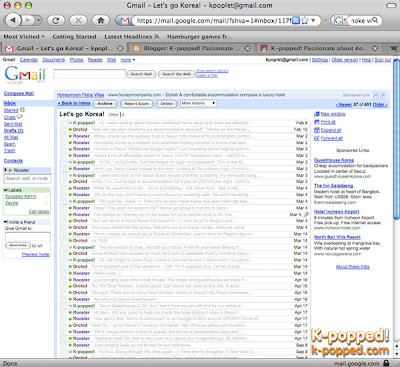Image resolution: width=400 pixels, height=367 pixels.
Task: Expand the Gmail 'more' links menu
Action: pos(128,60)
